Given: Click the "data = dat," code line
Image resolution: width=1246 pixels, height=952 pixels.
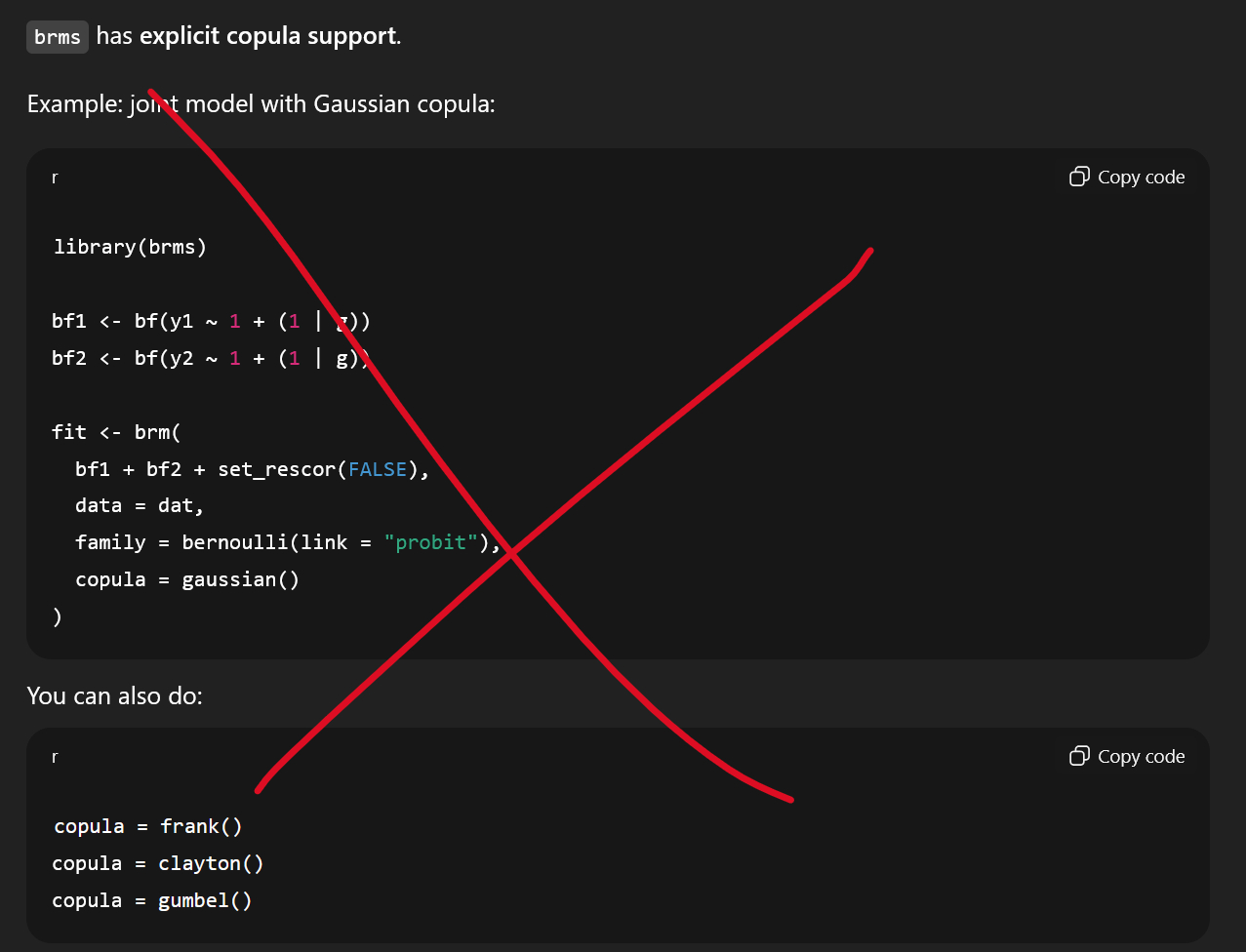Looking at the screenshot, I should (x=140, y=505).
